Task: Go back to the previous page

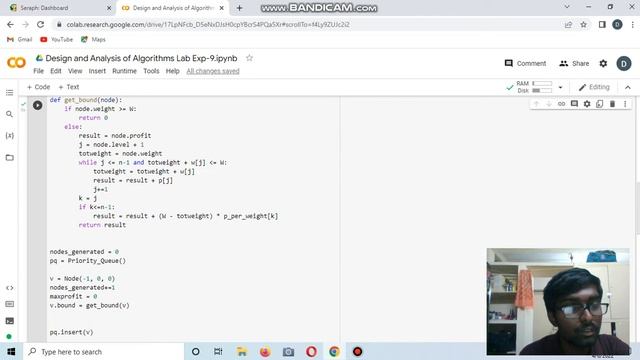Action: tap(10, 24)
